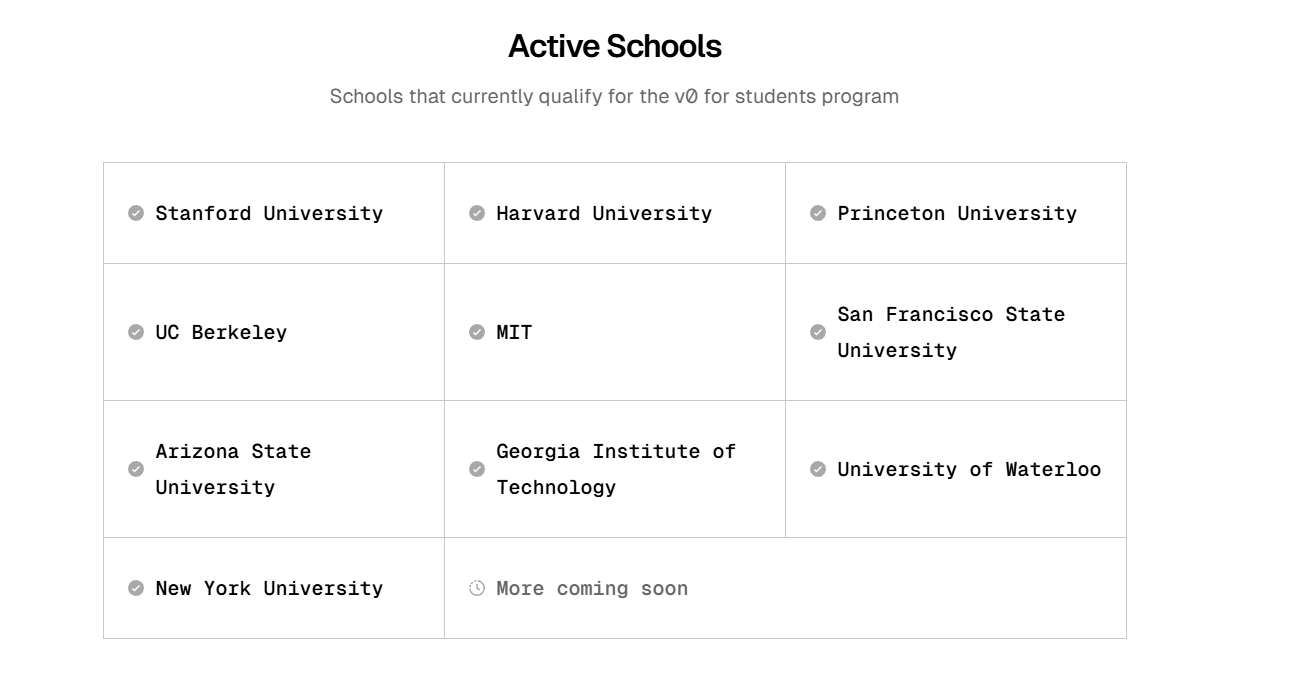This screenshot has height=691, width=1297.
Task: Click the checkmark icon beside Stanford University
Action: tap(136, 213)
